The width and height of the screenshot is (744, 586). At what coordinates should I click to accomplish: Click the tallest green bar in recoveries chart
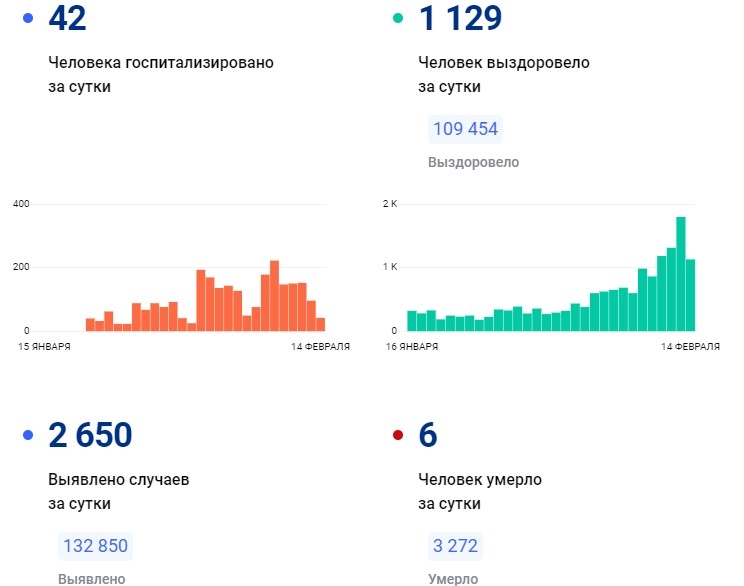pos(681,273)
